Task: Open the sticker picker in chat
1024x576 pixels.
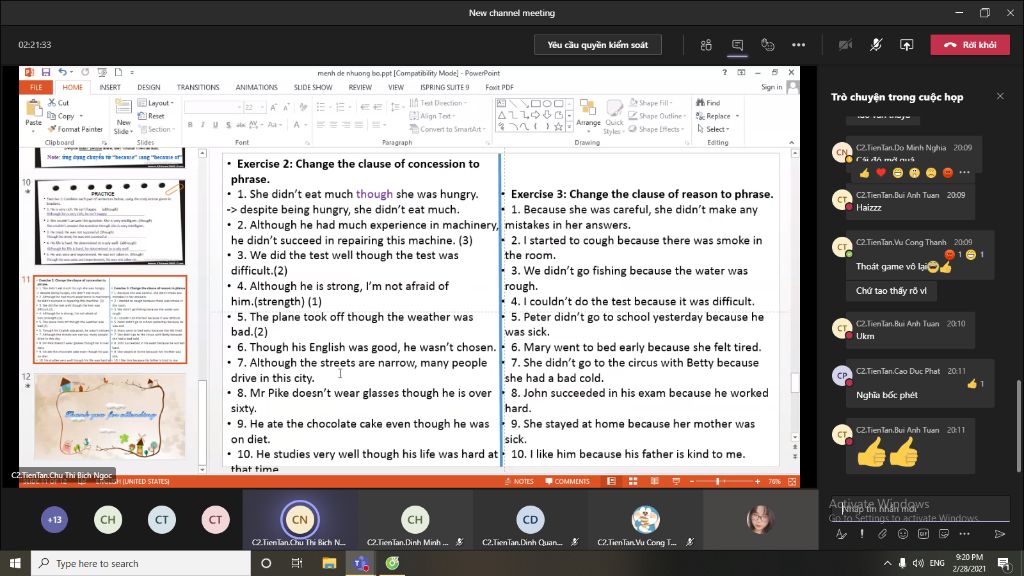Action: [x=944, y=534]
